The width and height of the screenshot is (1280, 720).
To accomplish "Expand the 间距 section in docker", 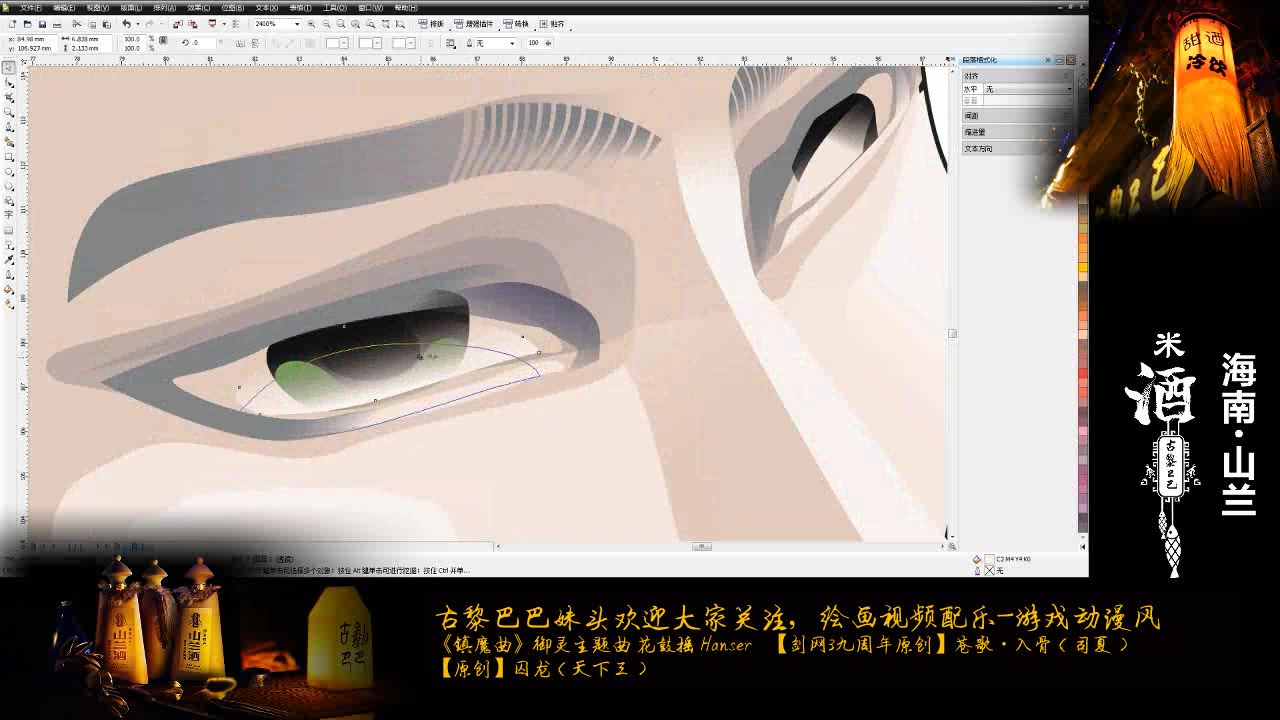I will coord(1017,116).
